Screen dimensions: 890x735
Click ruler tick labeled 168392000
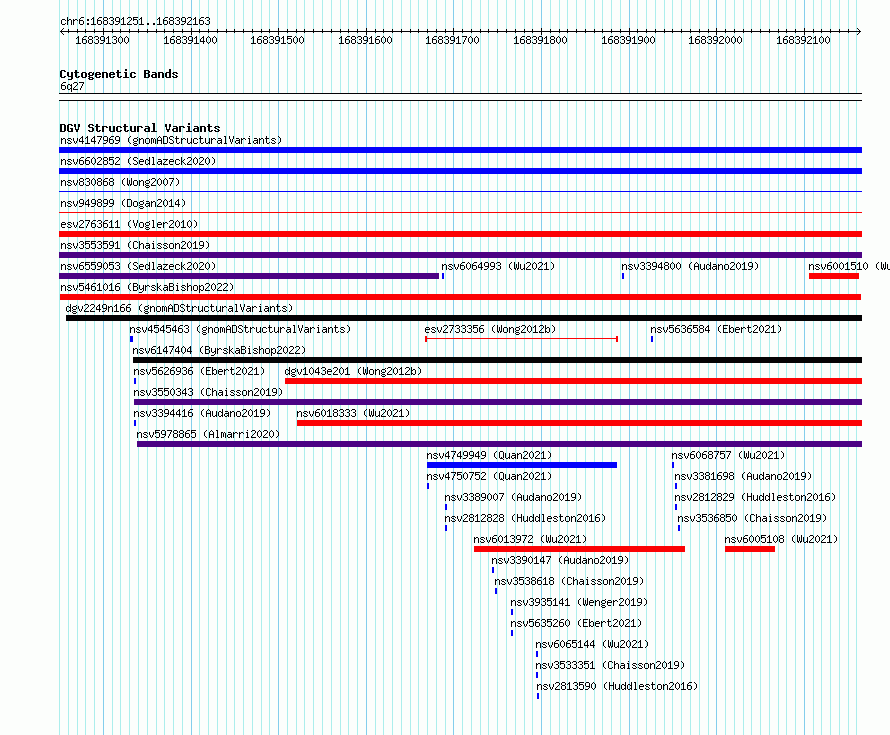tap(715, 40)
